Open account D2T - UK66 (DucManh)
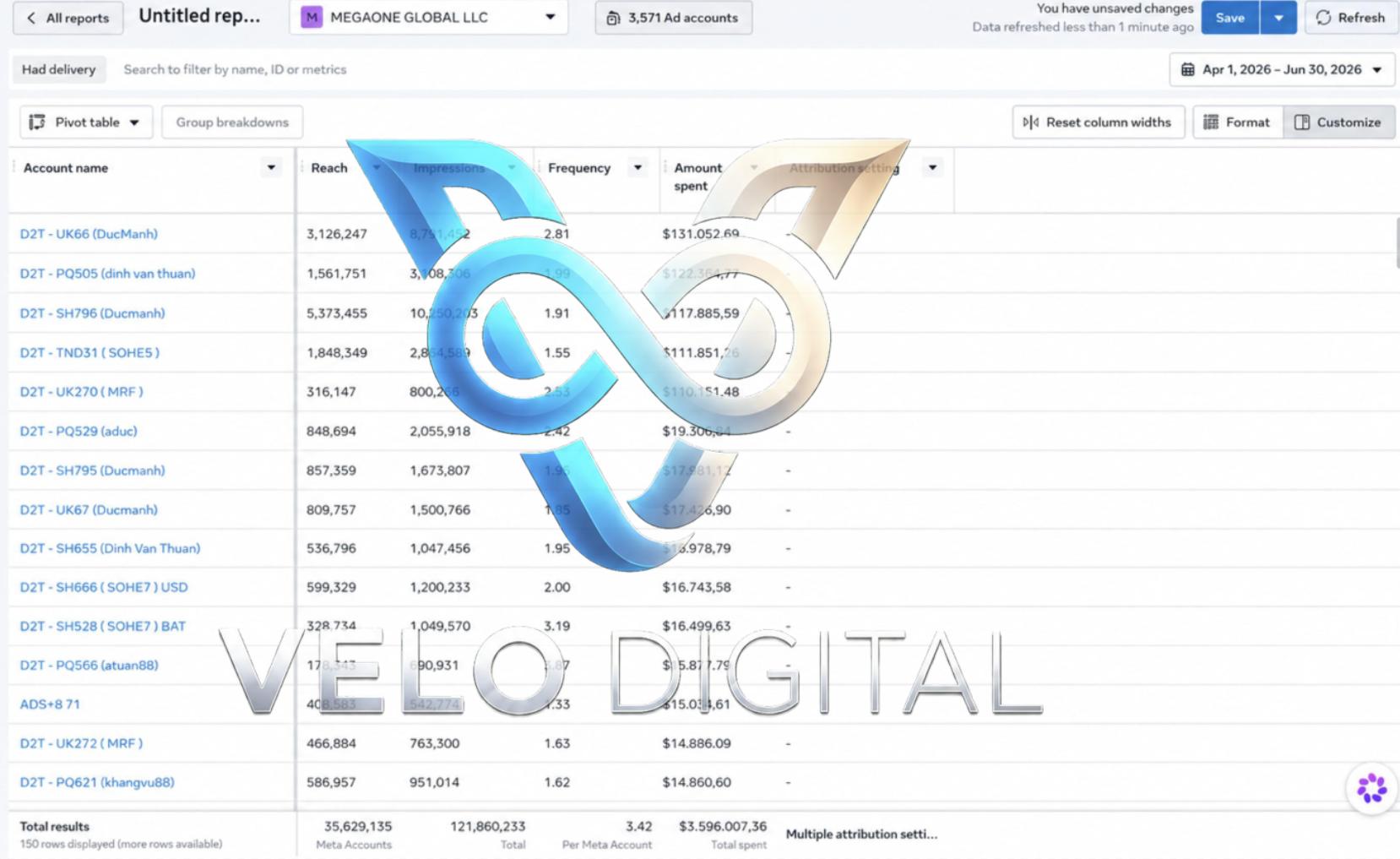Screen dimensions: 1400x859 click(x=89, y=234)
